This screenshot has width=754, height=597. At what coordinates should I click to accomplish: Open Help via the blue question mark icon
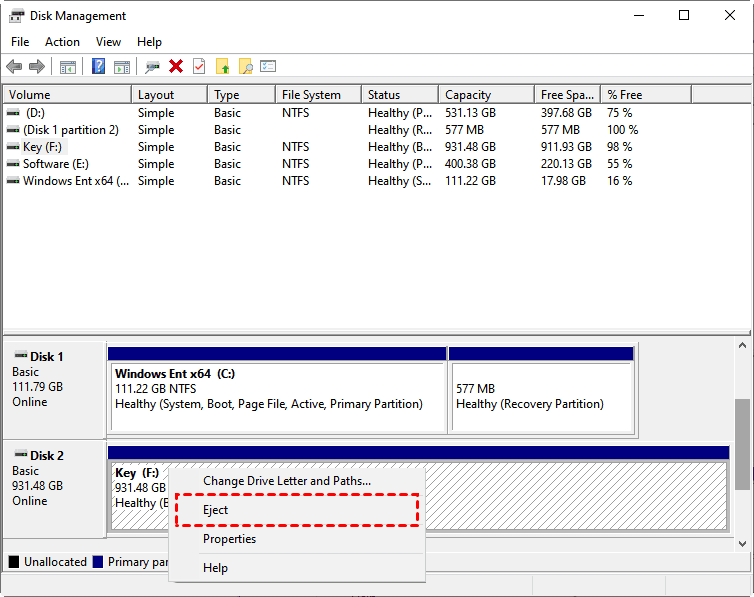pyautogui.click(x=98, y=67)
